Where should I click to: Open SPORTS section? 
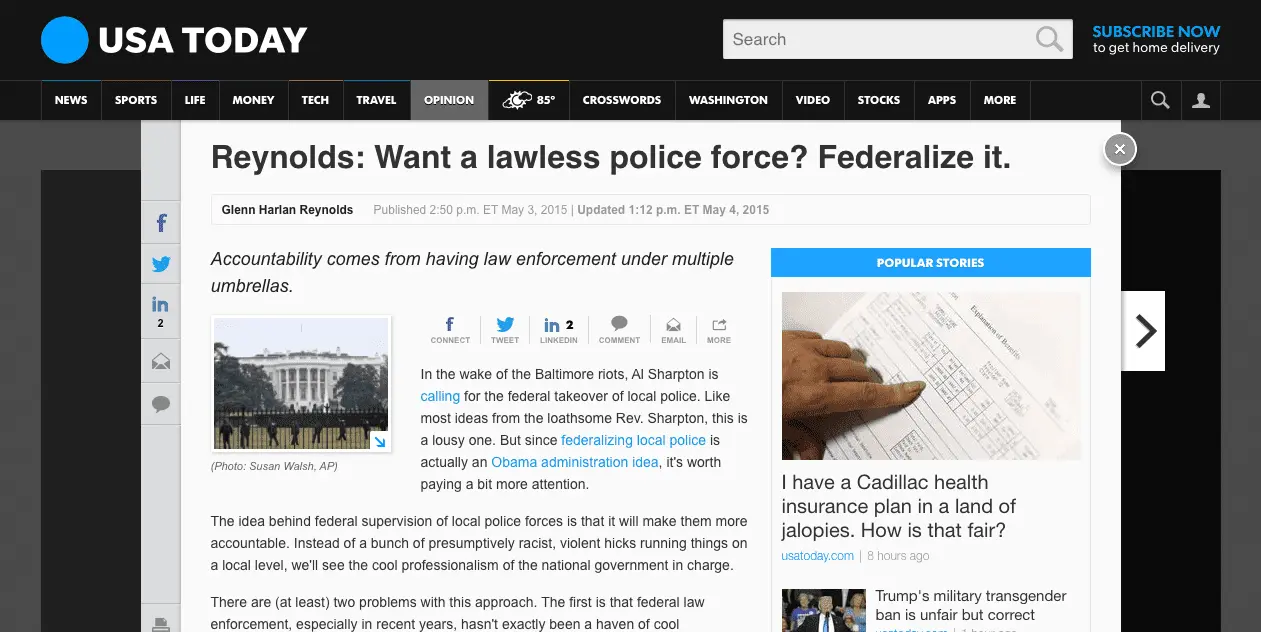[136, 100]
